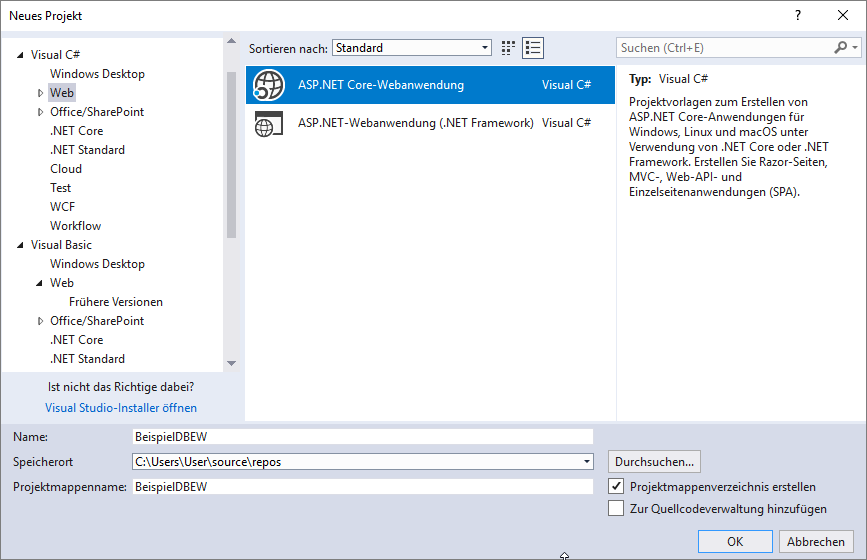
Task: Click the Durchsuchen... button
Action: (x=654, y=462)
